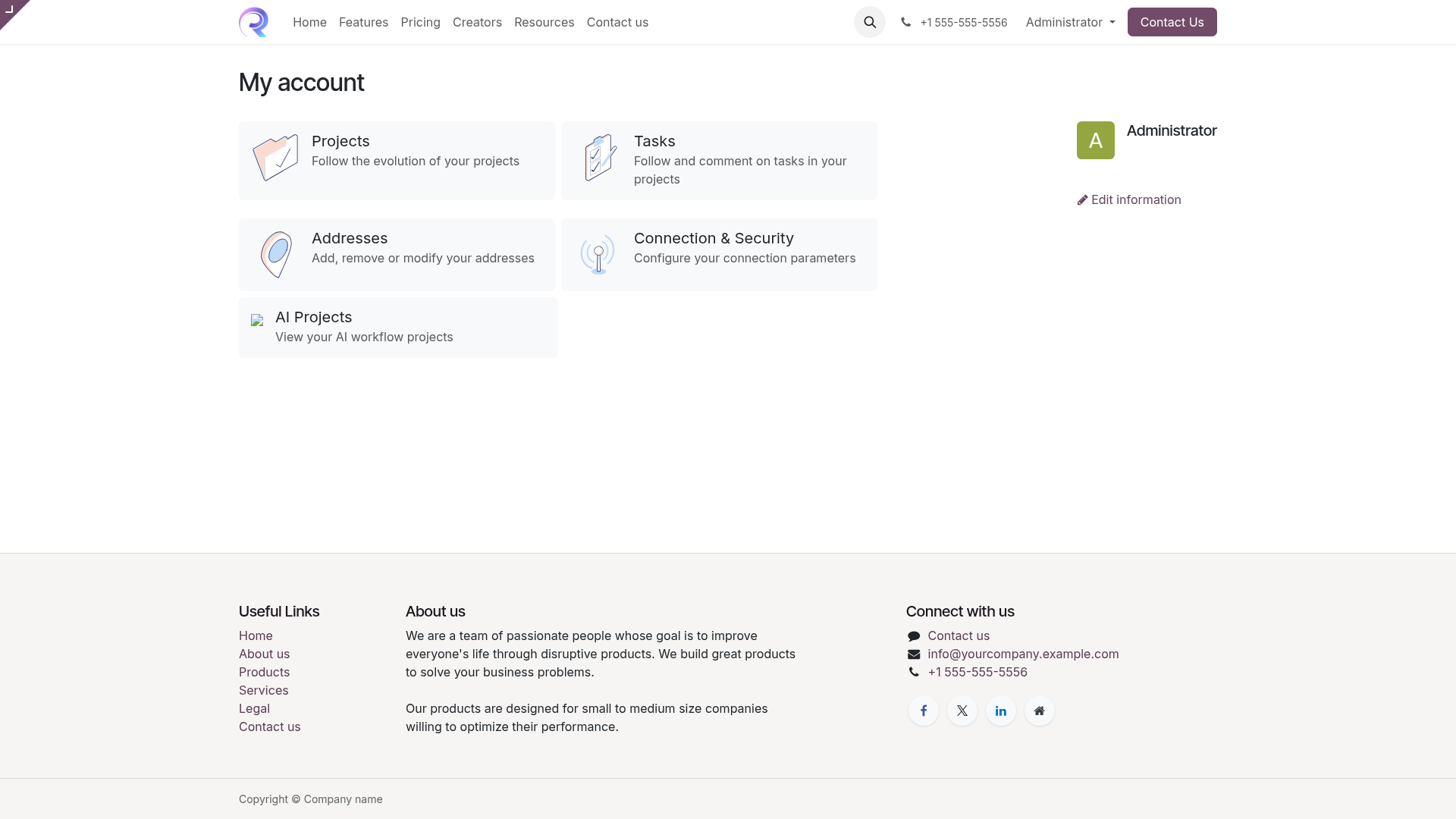Open Contact us in the top menu

[617, 22]
